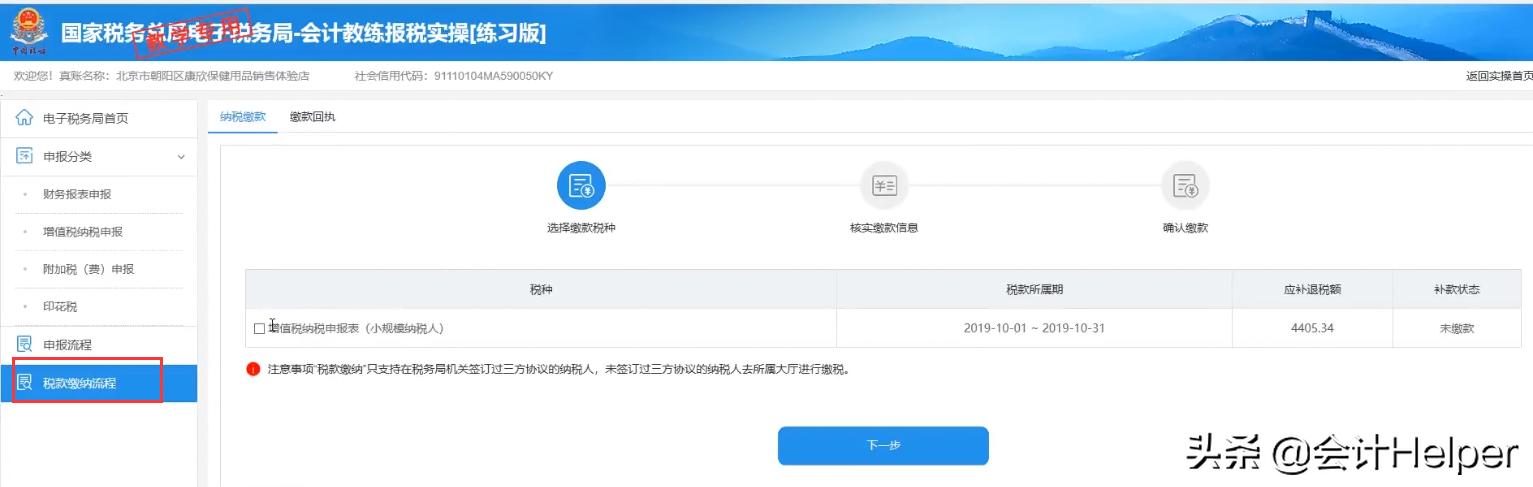The width and height of the screenshot is (1533, 487).
Task: Switch to the 纳税缴款 tab
Action: click(243, 117)
